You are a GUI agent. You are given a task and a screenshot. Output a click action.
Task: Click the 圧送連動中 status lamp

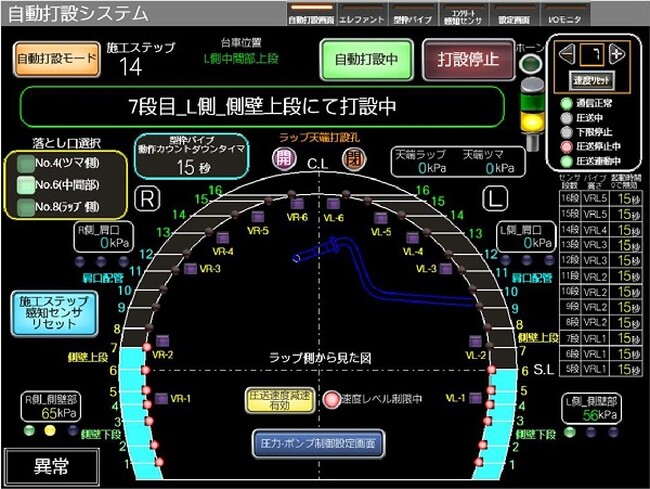tap(567, 162)
